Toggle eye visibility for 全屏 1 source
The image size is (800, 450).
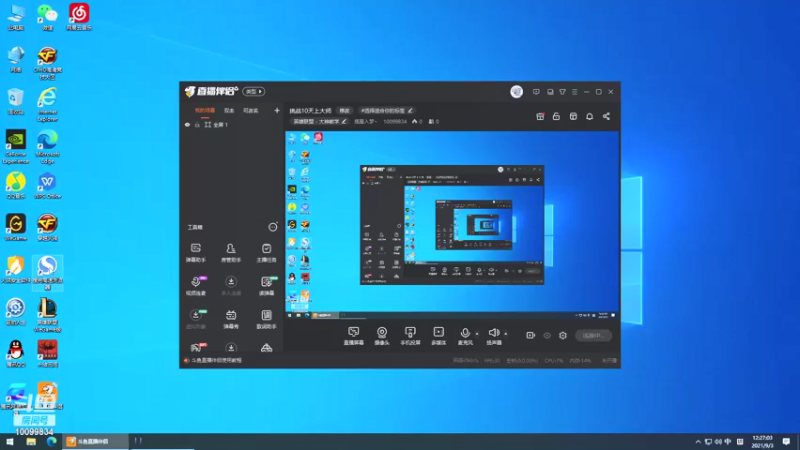coord(187,125)
